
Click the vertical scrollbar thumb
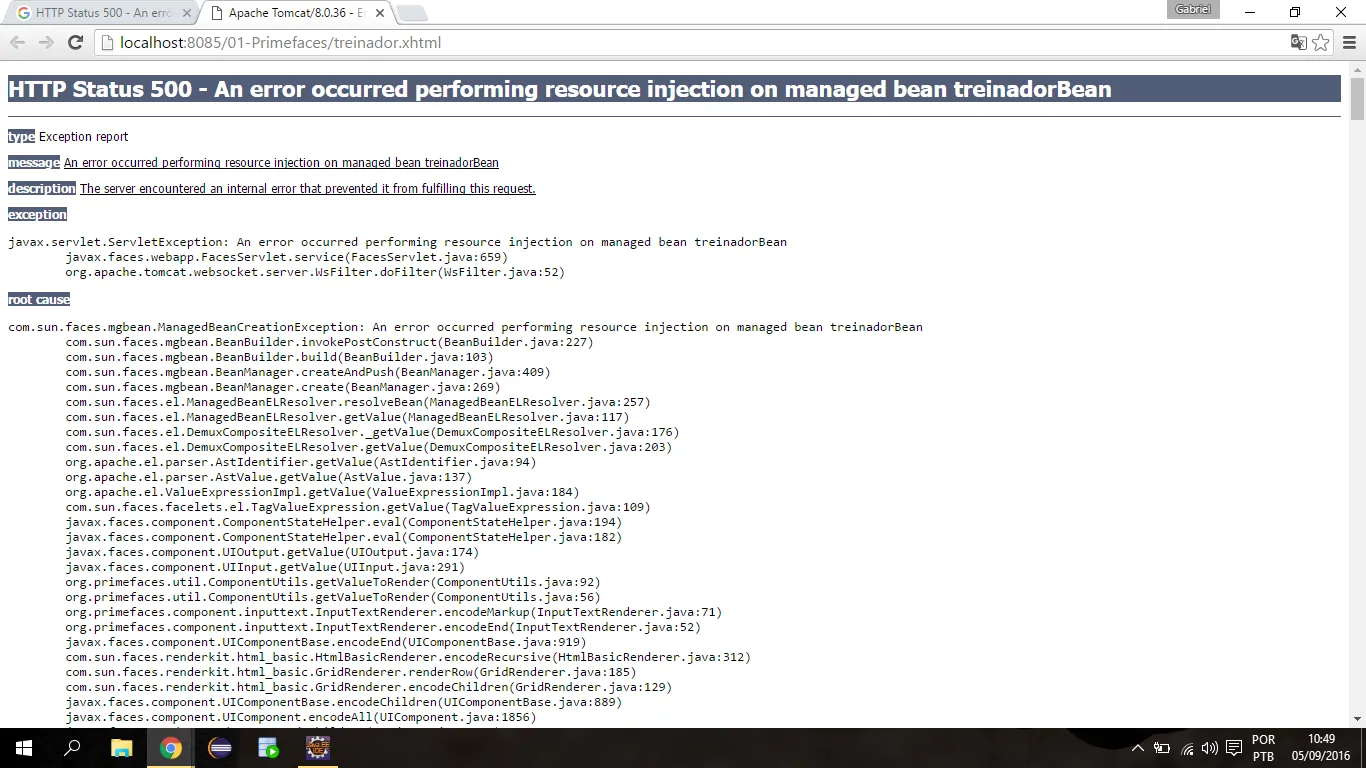coord(1357,97)
